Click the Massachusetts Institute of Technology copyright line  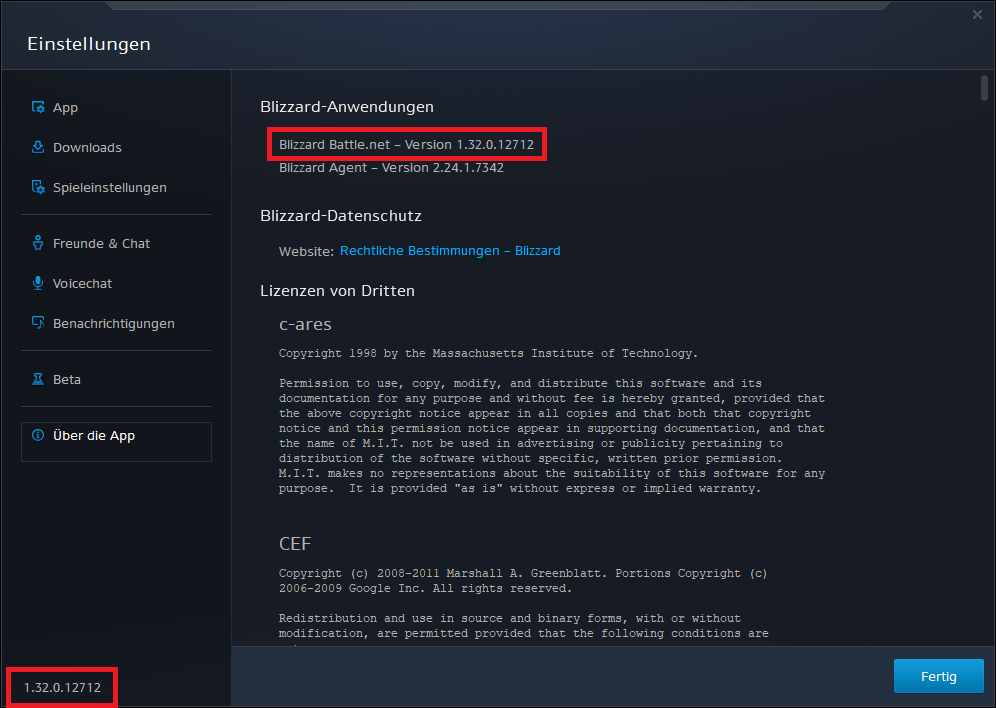pos(488,353)
